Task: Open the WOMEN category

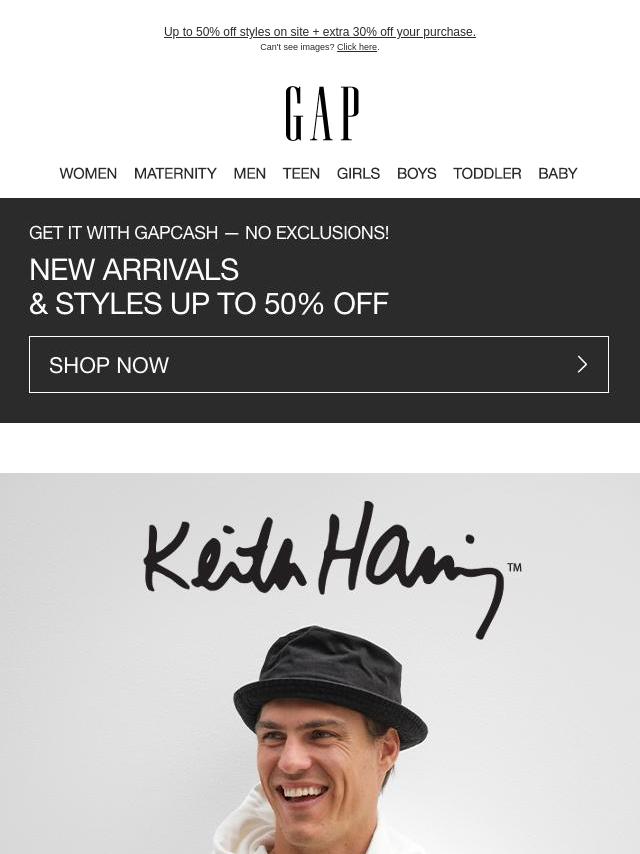Action: coord(88,173)
